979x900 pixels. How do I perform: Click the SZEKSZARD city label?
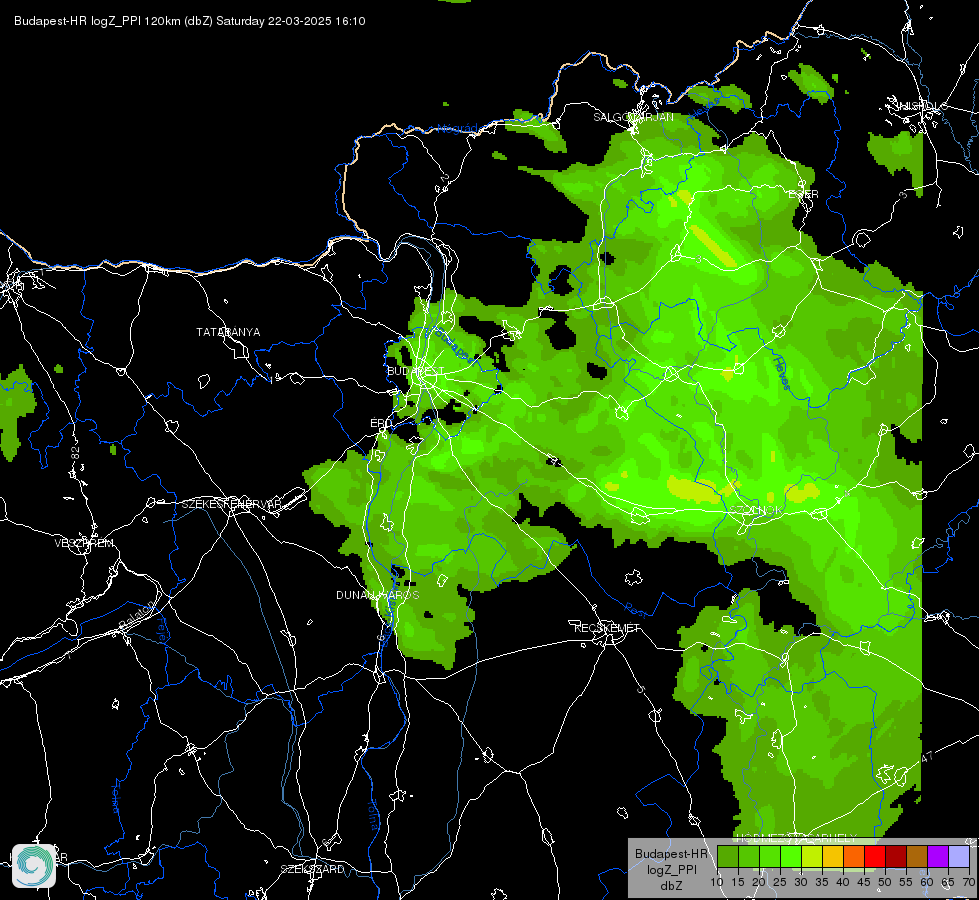tap(312, 869)
